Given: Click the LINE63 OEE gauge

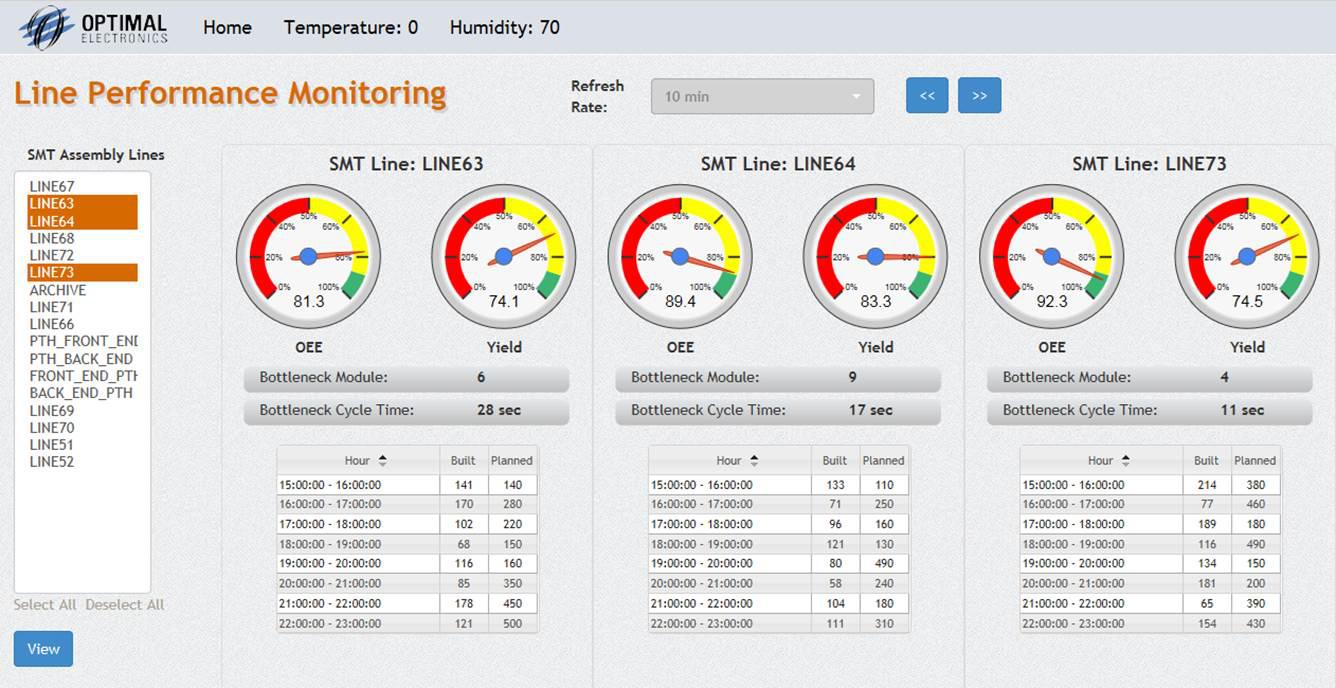Looking at the screenshot, I should point(308,257).
